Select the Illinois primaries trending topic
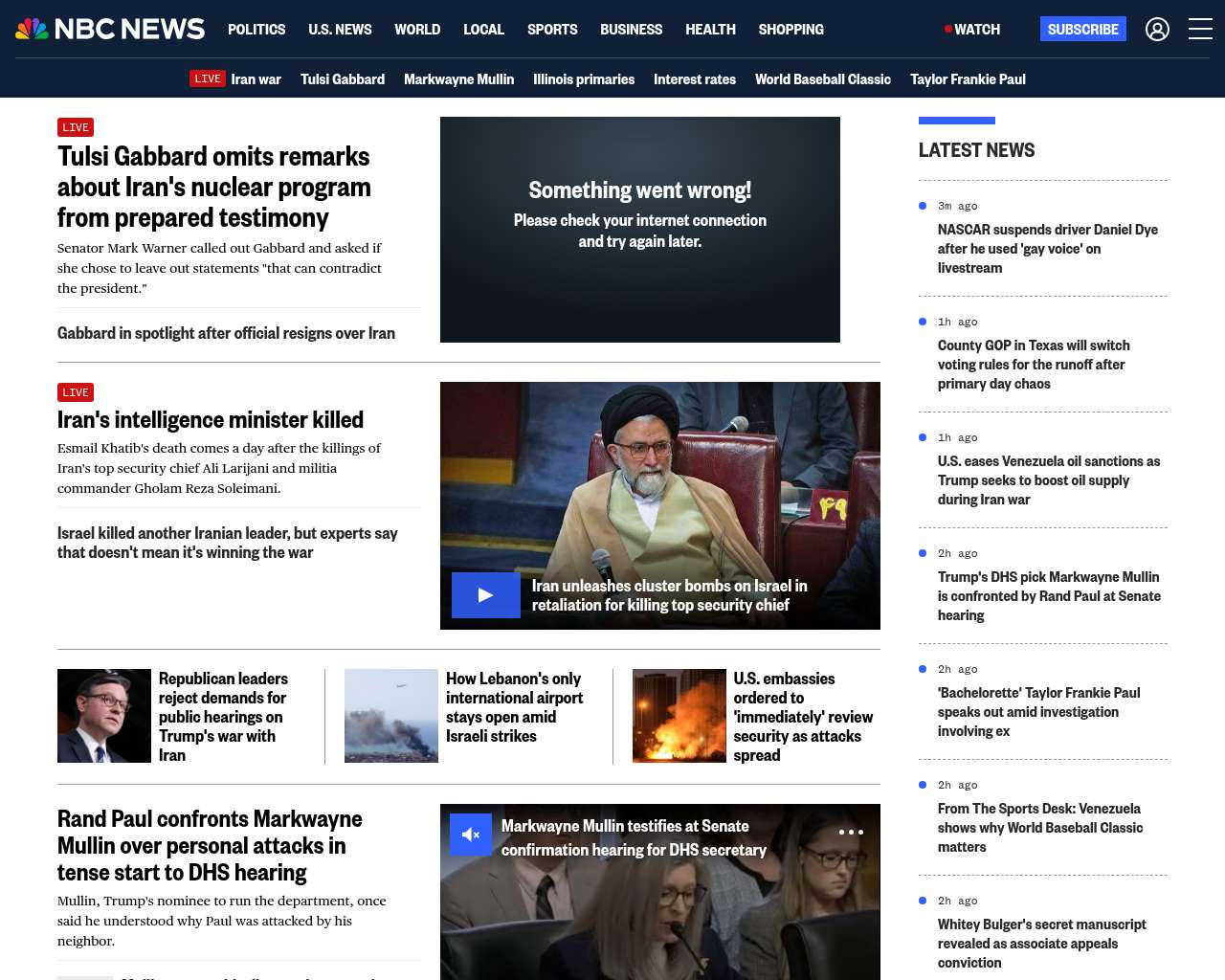 (584, 79)
